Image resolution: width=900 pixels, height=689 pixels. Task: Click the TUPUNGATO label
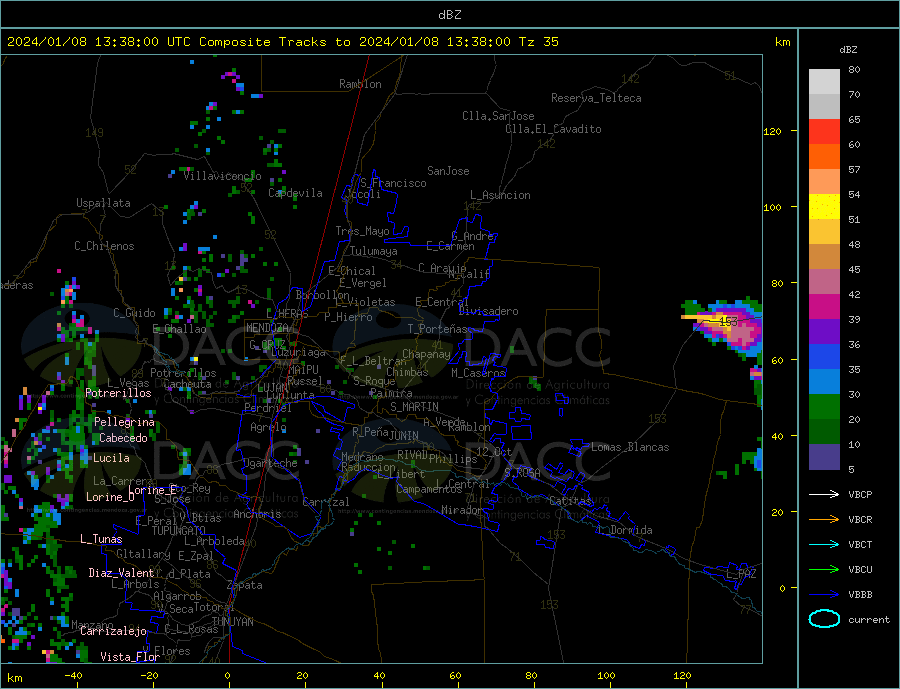click(x=179, y=531)
